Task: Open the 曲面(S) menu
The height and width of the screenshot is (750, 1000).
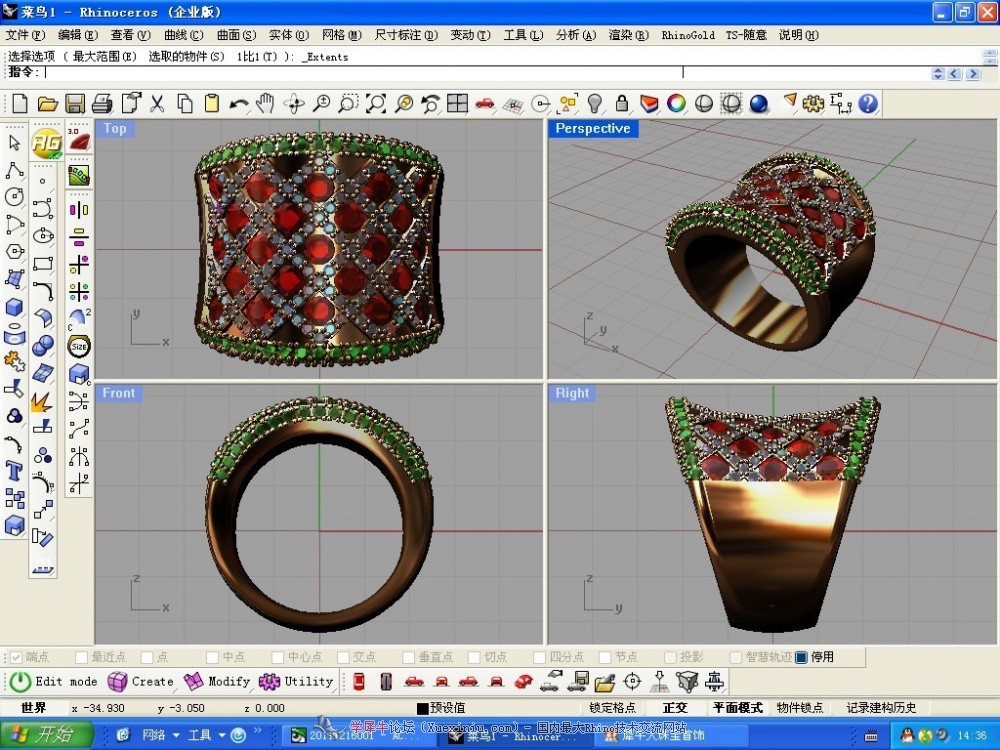Action: click(236, 35)
